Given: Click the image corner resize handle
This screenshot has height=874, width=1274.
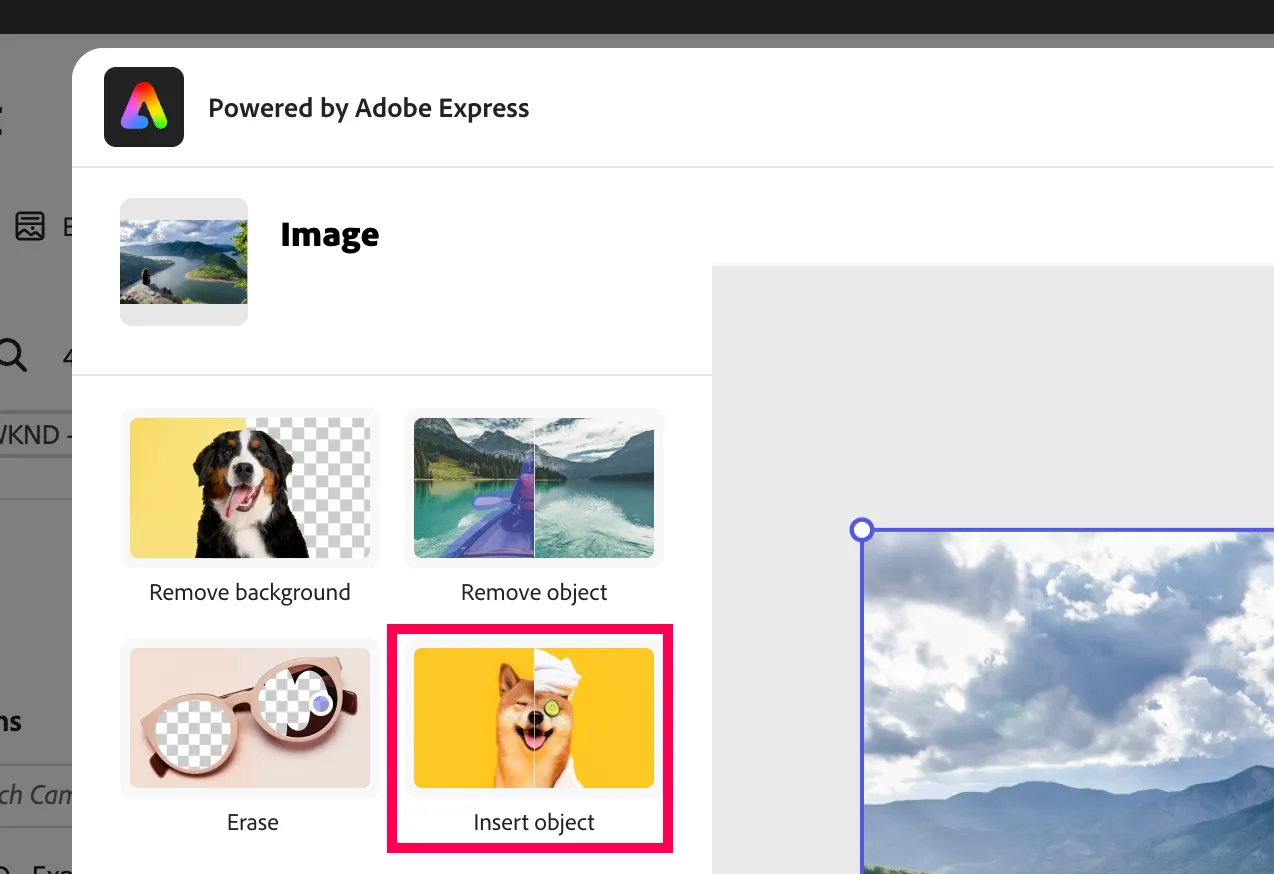Looking at the screenshot, I should click(x=862, y=530).
